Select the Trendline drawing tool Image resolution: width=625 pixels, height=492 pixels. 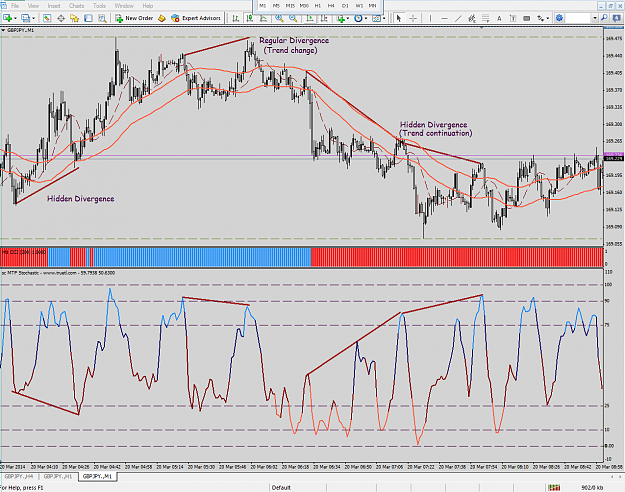tap(458, 18)
